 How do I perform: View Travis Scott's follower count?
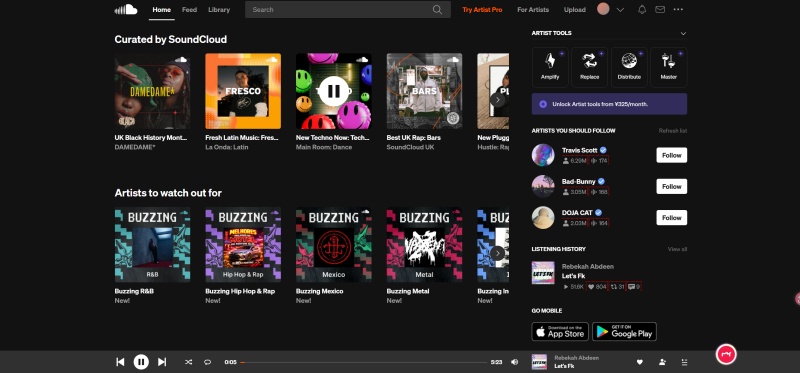(575, 161)
